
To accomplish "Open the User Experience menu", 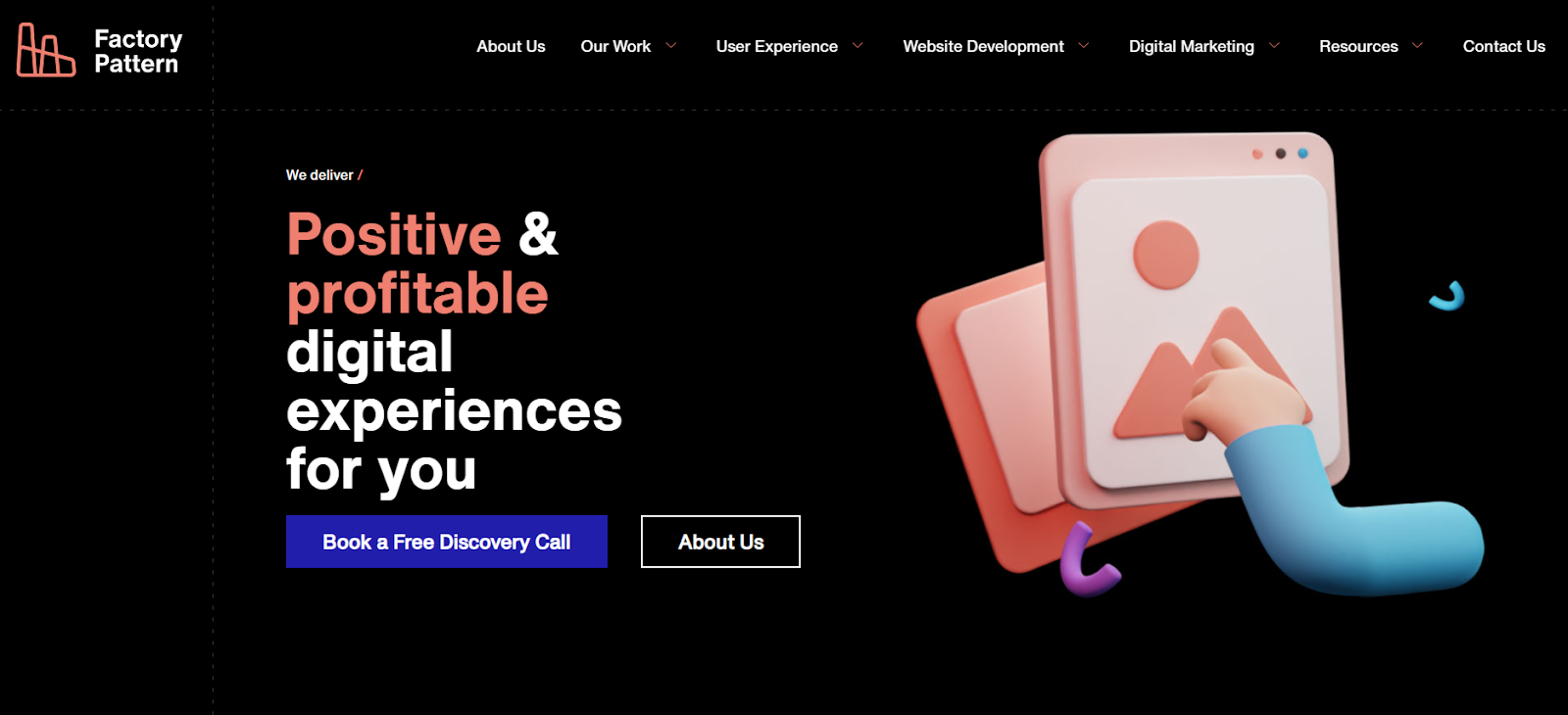I will click(x=776, y=46).
